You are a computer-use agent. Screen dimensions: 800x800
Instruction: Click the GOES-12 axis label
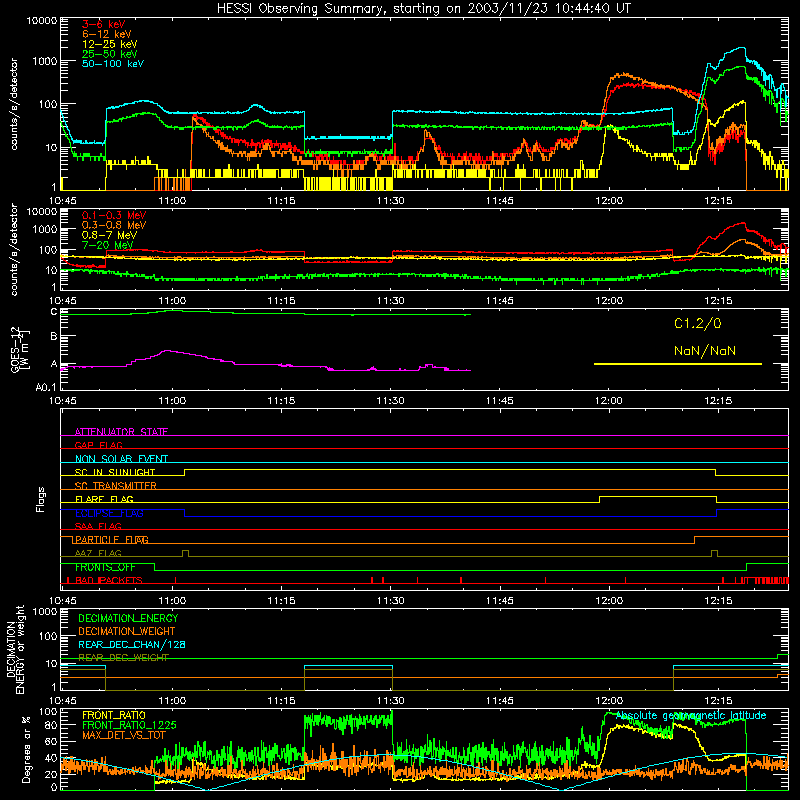click(20, 349)
